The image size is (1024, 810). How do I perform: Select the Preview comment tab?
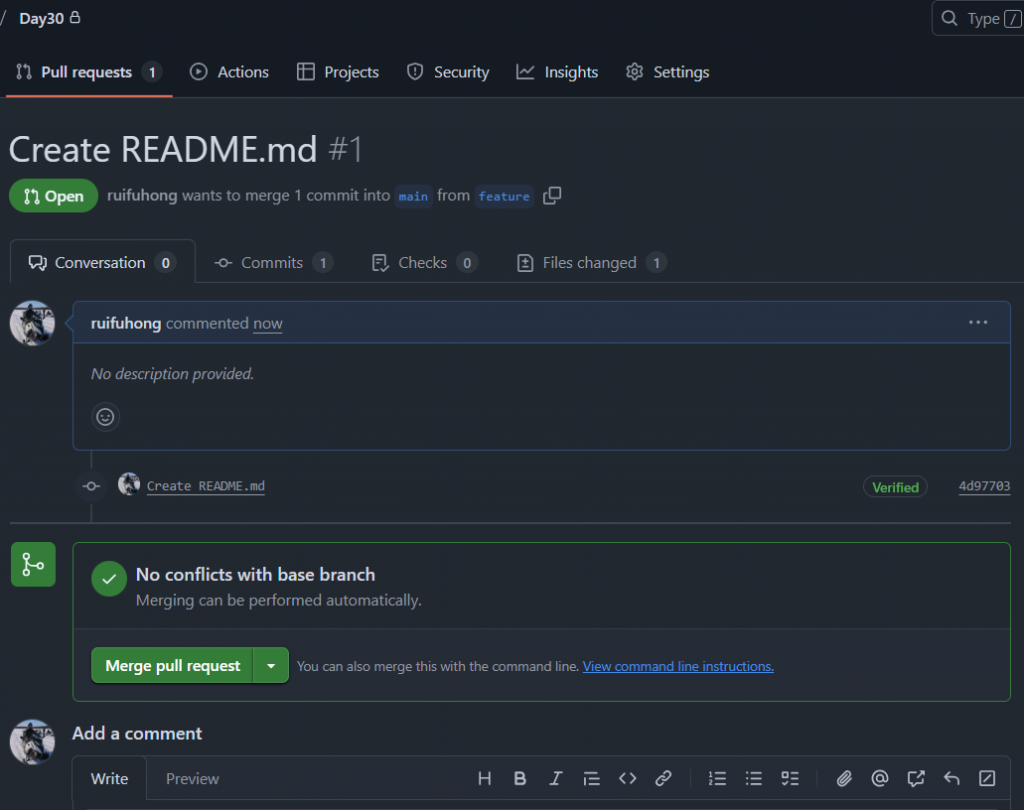coord(192,779)
